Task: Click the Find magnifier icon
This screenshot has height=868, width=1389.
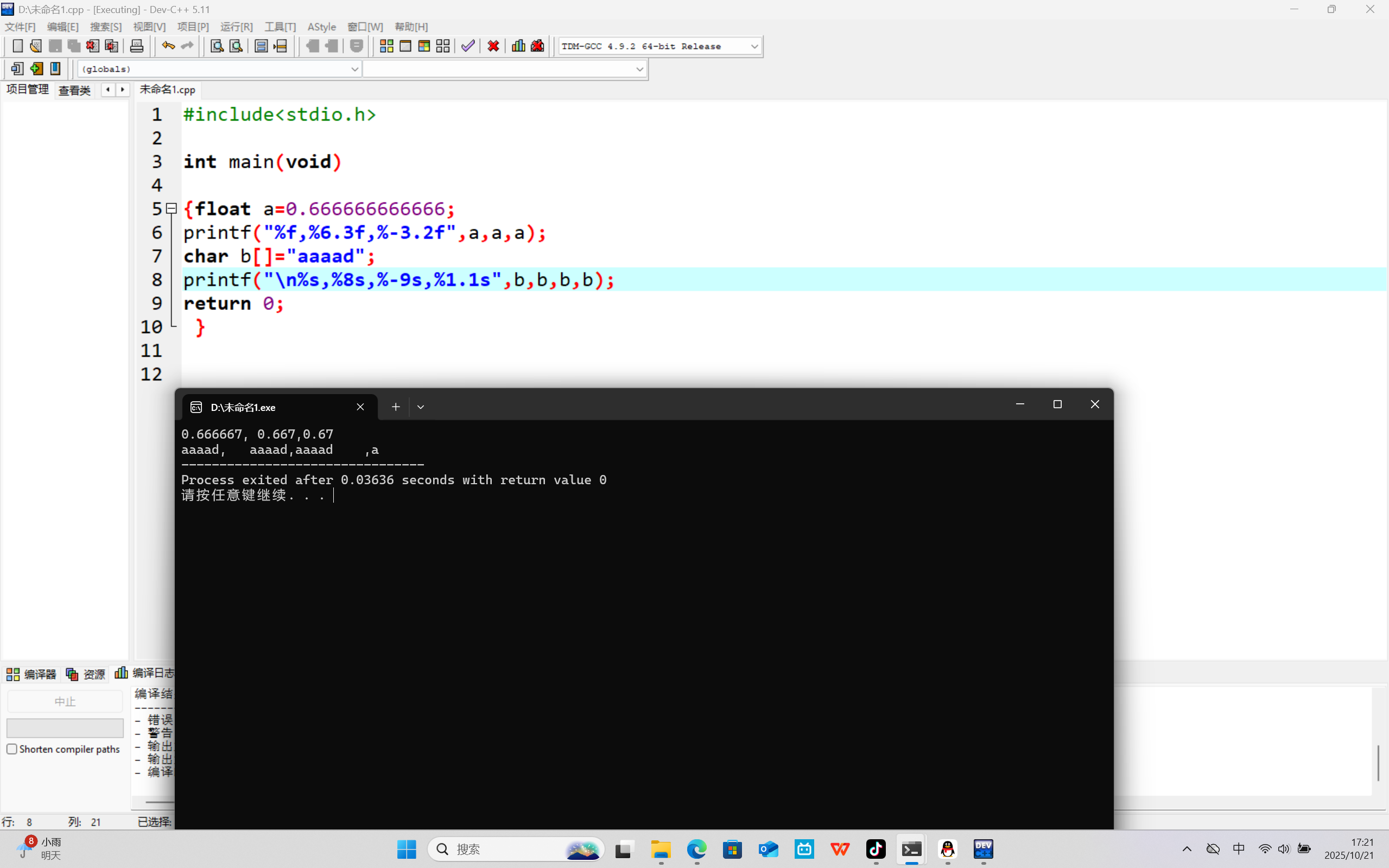Action: tap(217, 46)
